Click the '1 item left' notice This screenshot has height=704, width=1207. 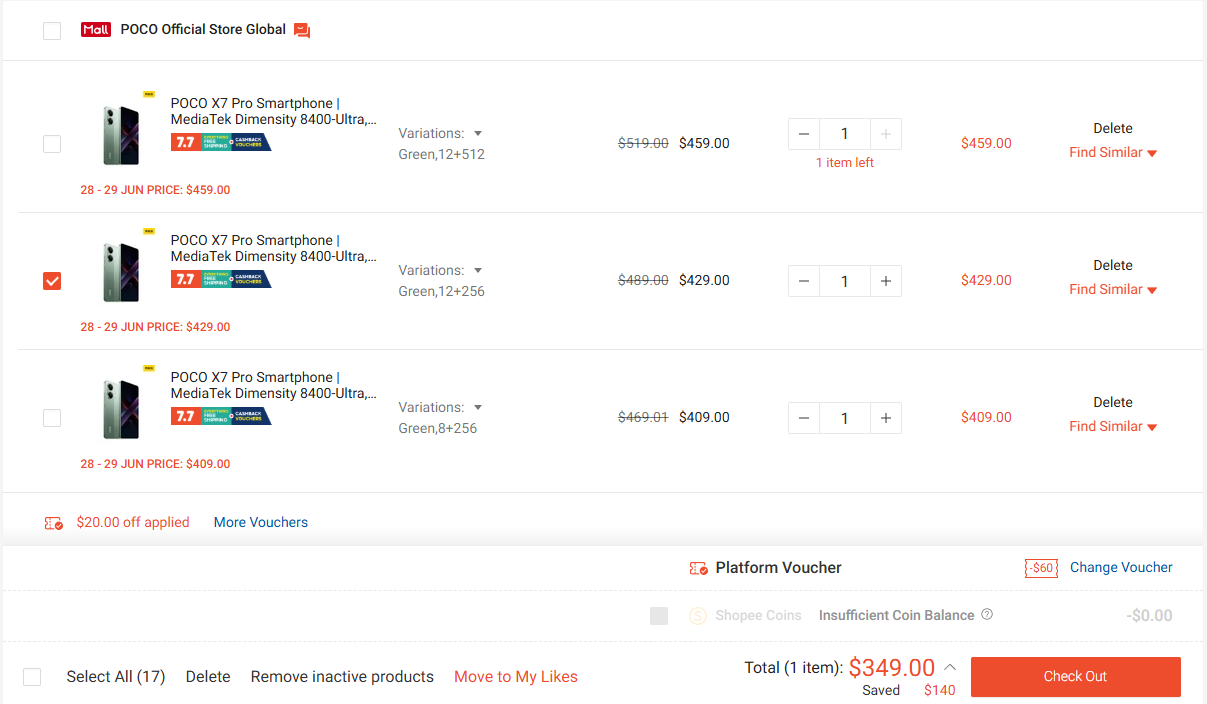pyautogui.click(x=845, y=163)
